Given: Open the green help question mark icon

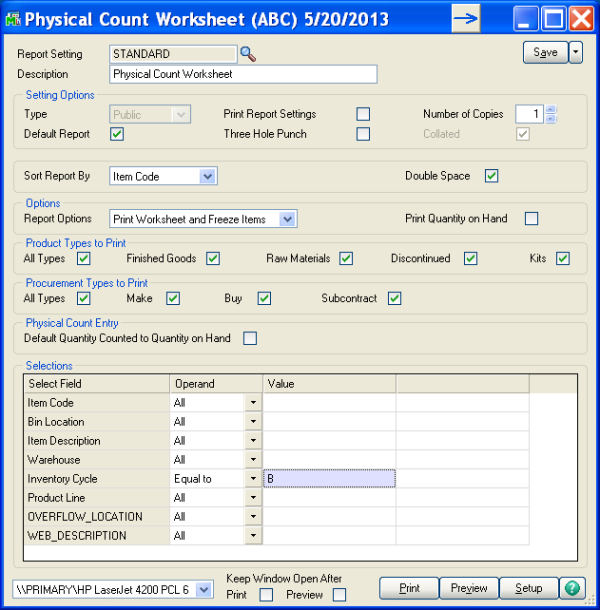Looking at the screenshot, I should pos(572,588).
